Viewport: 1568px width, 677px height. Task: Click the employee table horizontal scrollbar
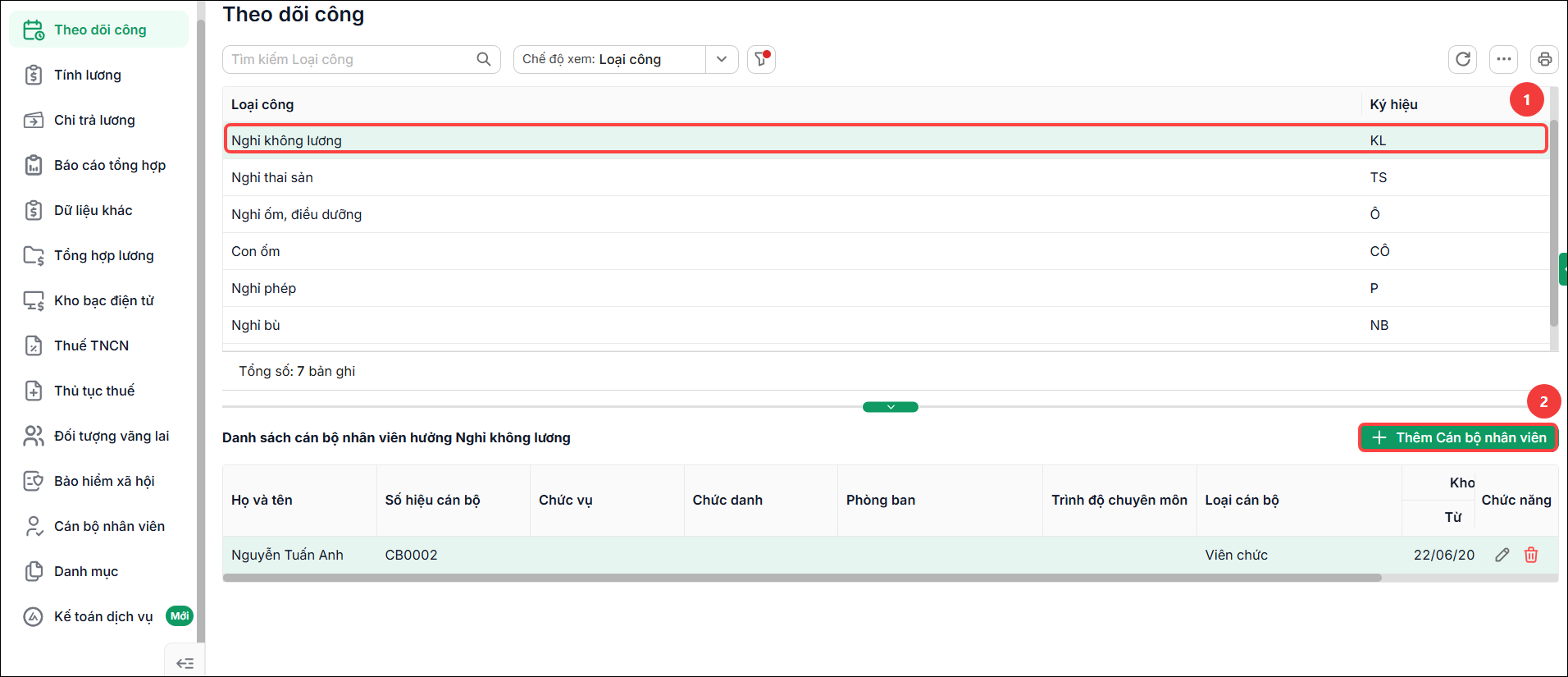coord(802,578)
